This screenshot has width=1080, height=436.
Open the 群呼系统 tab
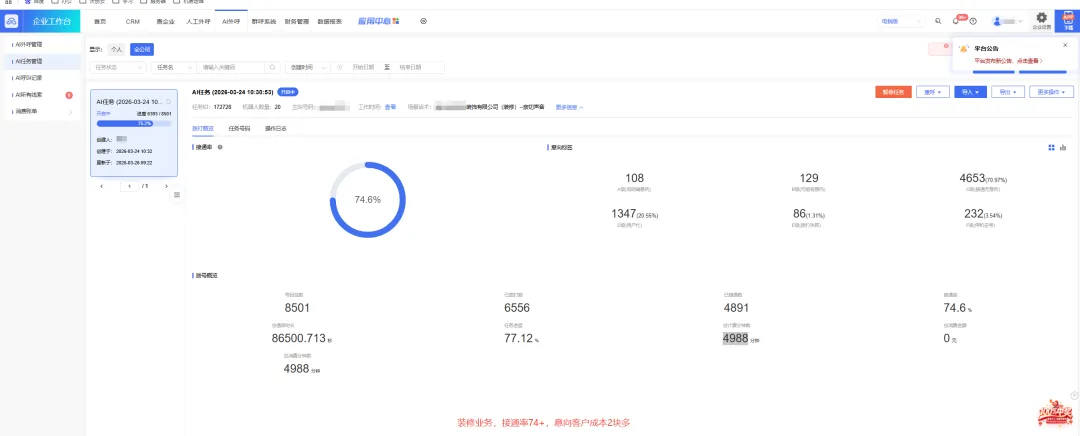pos(264,21)
